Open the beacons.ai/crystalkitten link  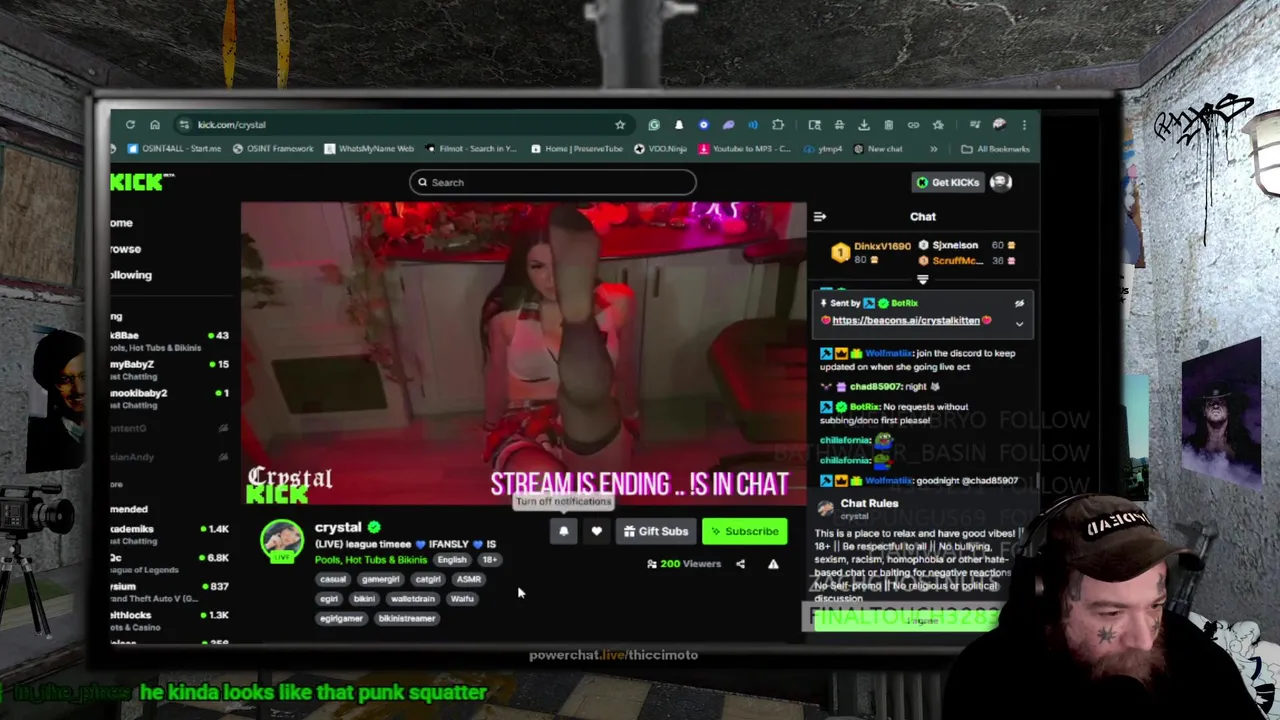tap(906, 321)
